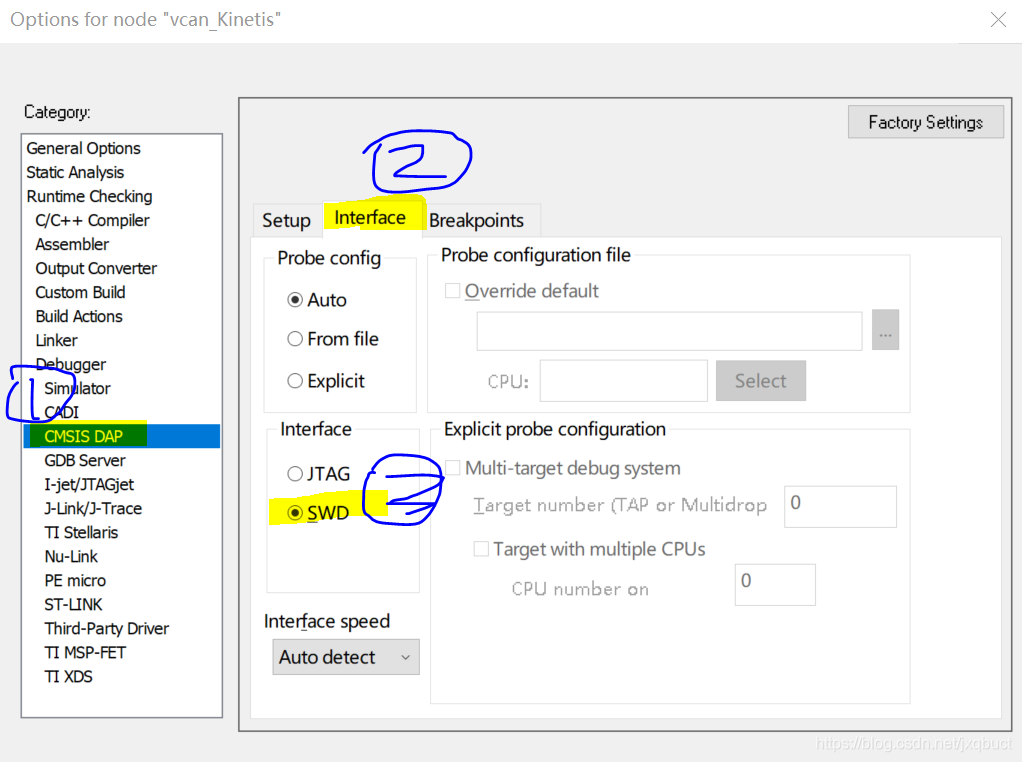Choose From file probe config
Screen dimensions: 1022x762
[x=332, y=339]
